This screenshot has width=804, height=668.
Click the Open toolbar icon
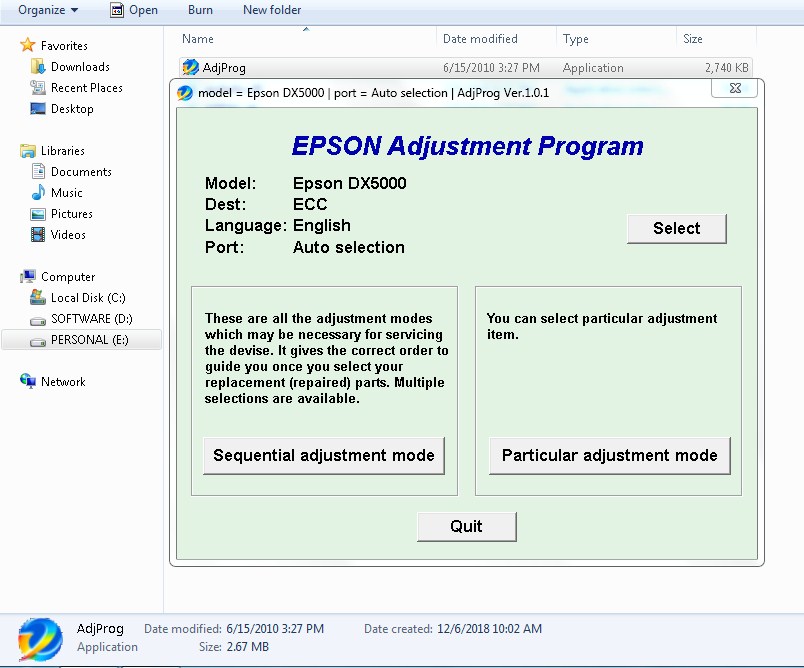tap(117, 10)
